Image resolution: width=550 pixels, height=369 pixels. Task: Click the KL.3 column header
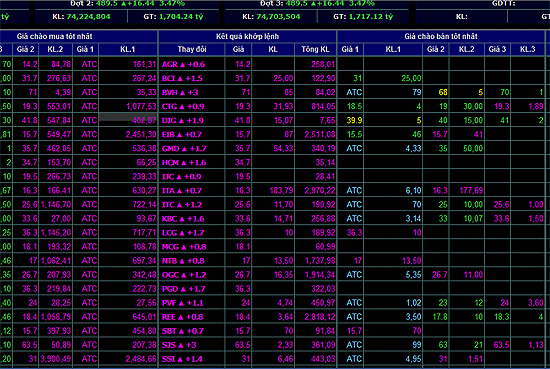click(527, 49)
